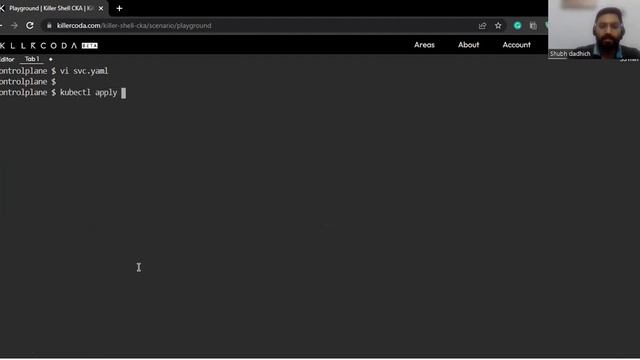The height and width of the screenshot is (360, 640).
Task: Bookmark this page with the star icon
Action: tap(498, 25)
